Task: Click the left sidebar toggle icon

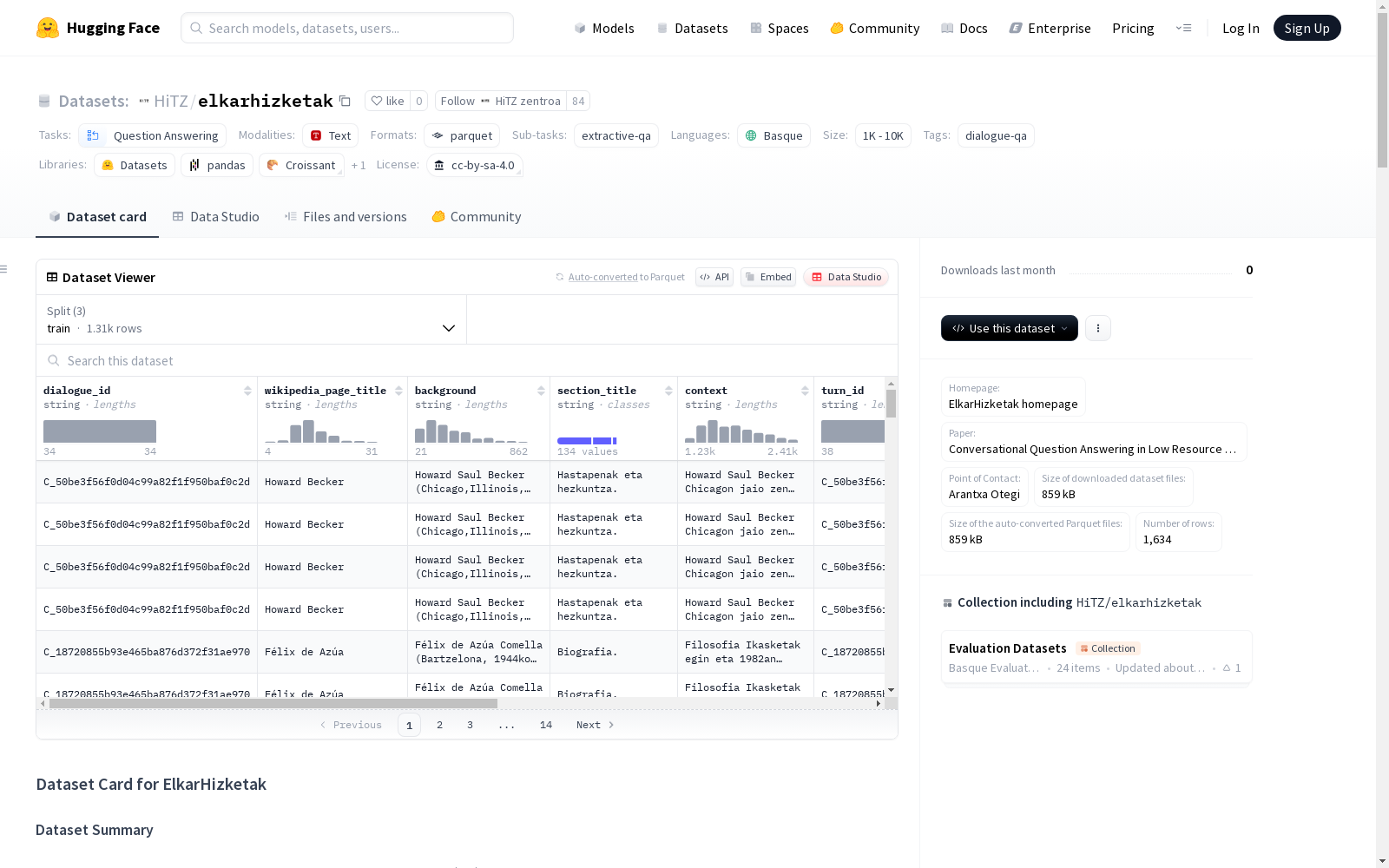Action: coord(4,269)
